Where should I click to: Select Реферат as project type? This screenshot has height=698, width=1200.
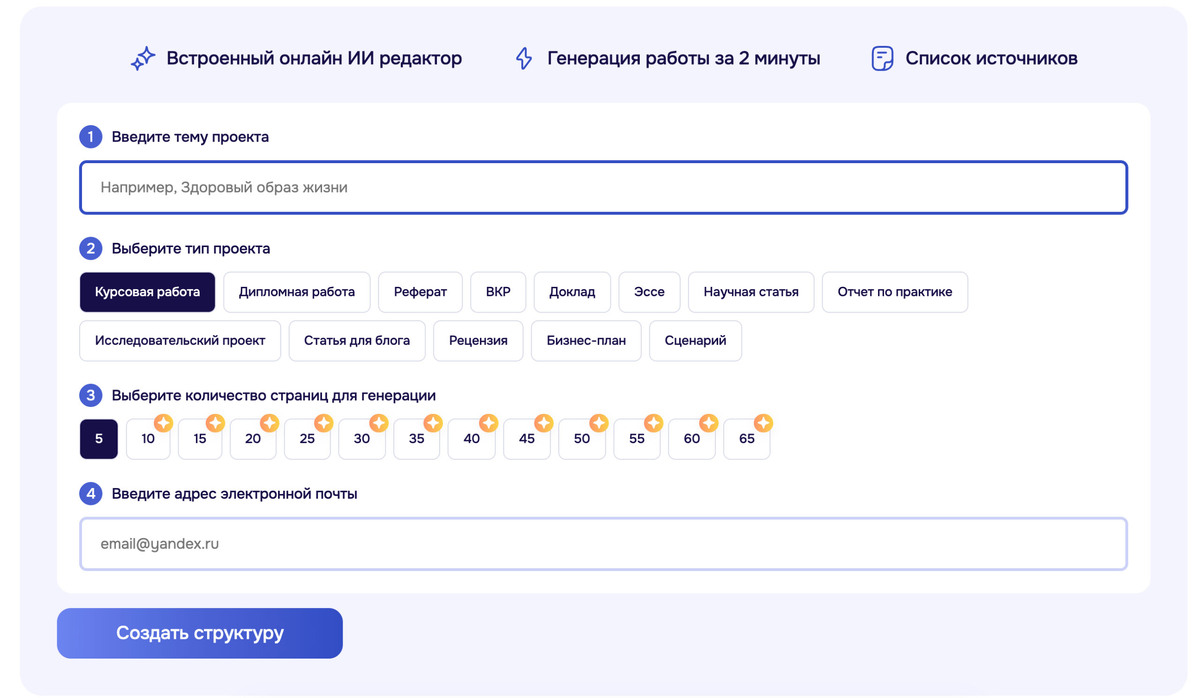tap(420, 292)
